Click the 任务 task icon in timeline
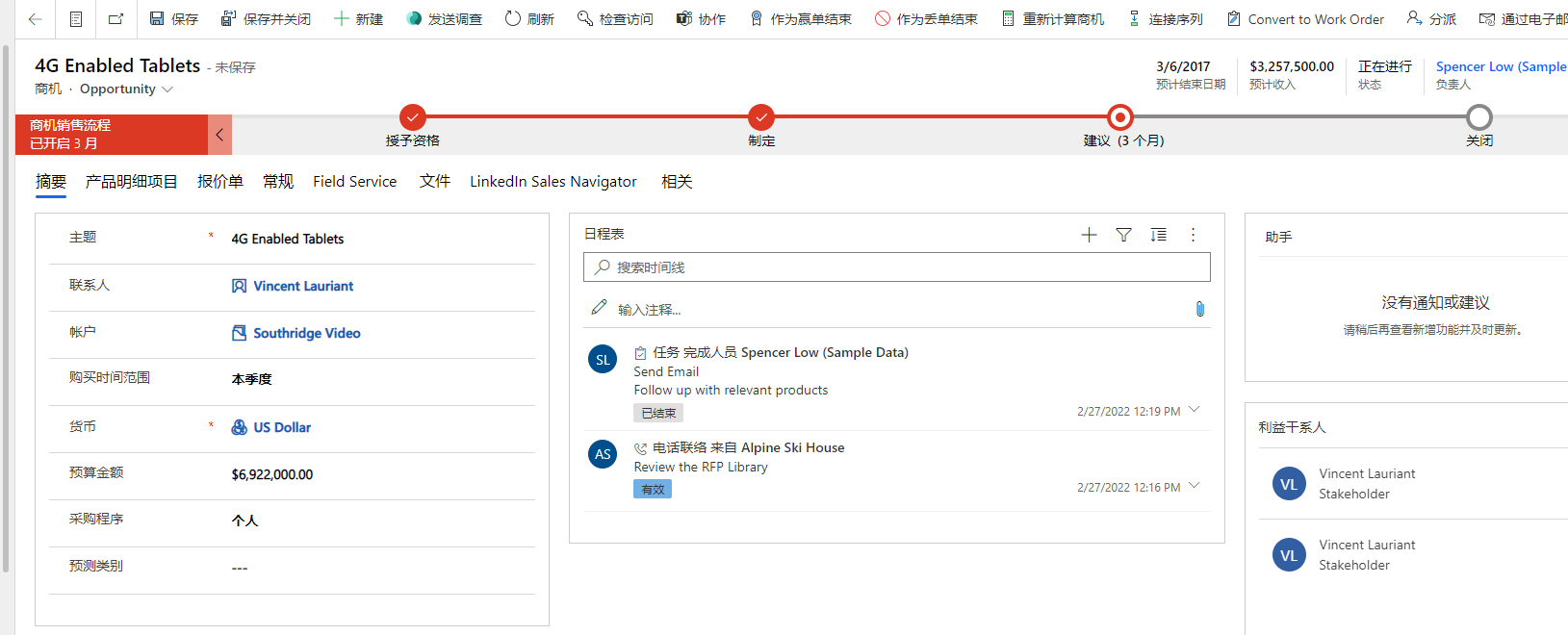The height and width of the screenshot is (635, 1568). [640, 353]
